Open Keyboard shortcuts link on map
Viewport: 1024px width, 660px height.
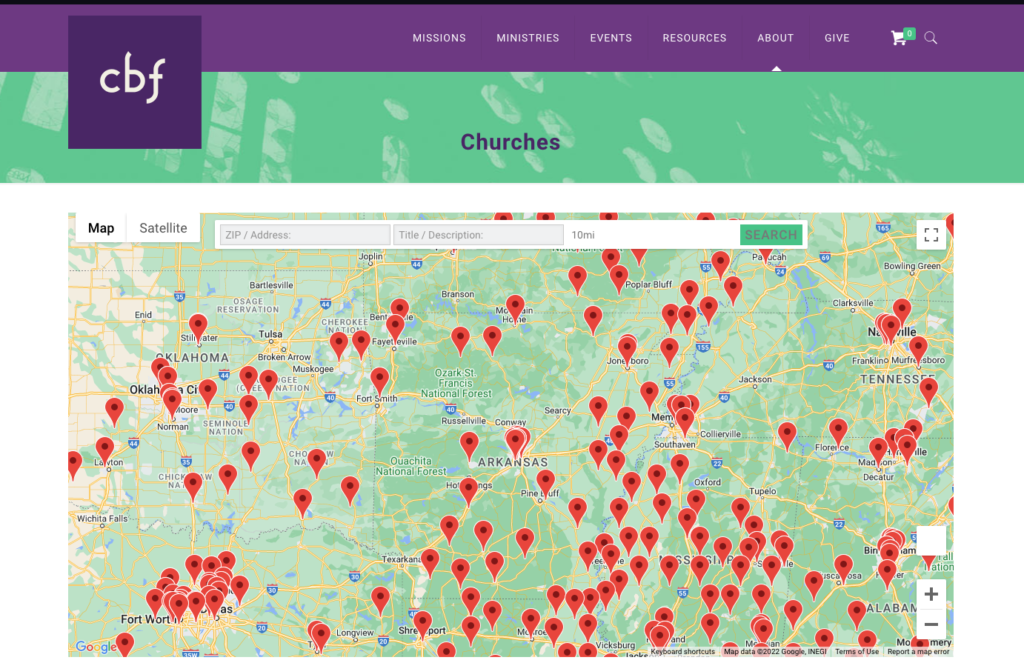682,652
